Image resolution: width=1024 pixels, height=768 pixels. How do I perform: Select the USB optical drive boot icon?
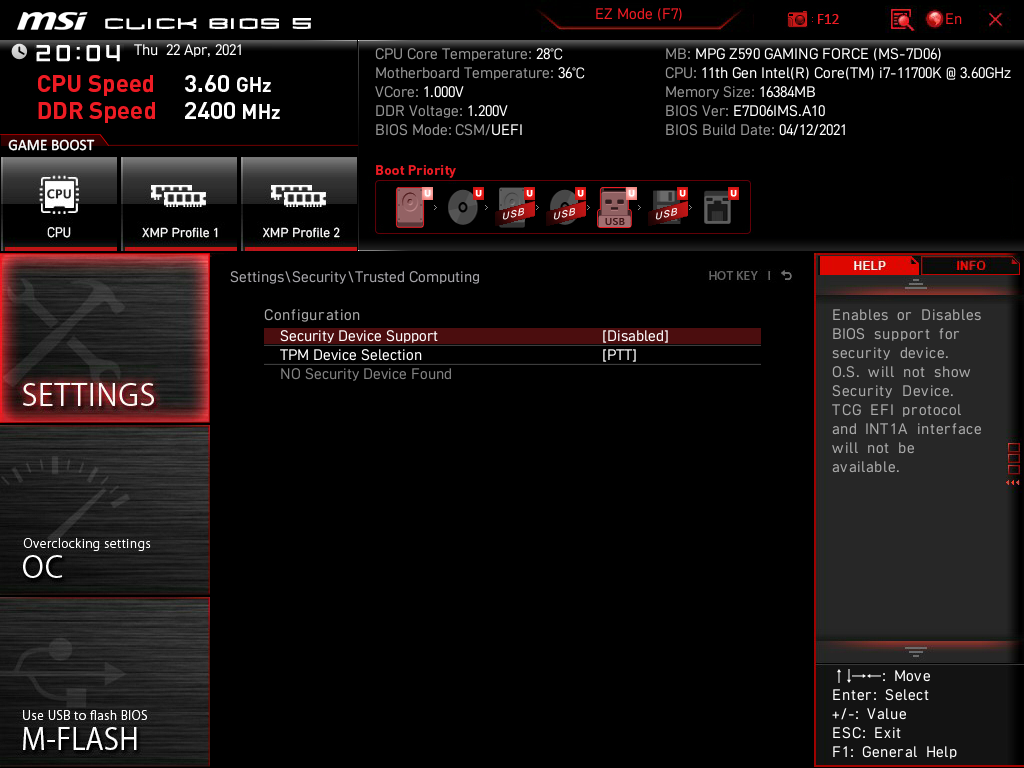click(x=566, y=207)
